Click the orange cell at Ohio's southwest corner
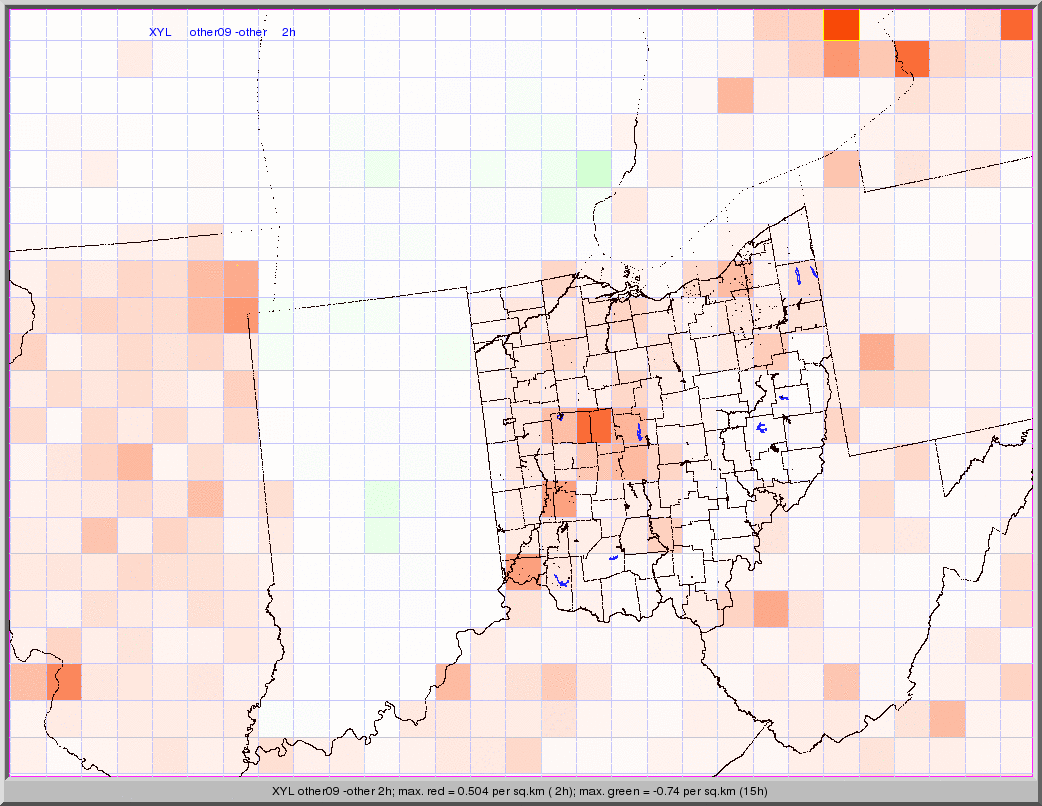Screen dimensions: 1042x806 [x=523, y=571]
